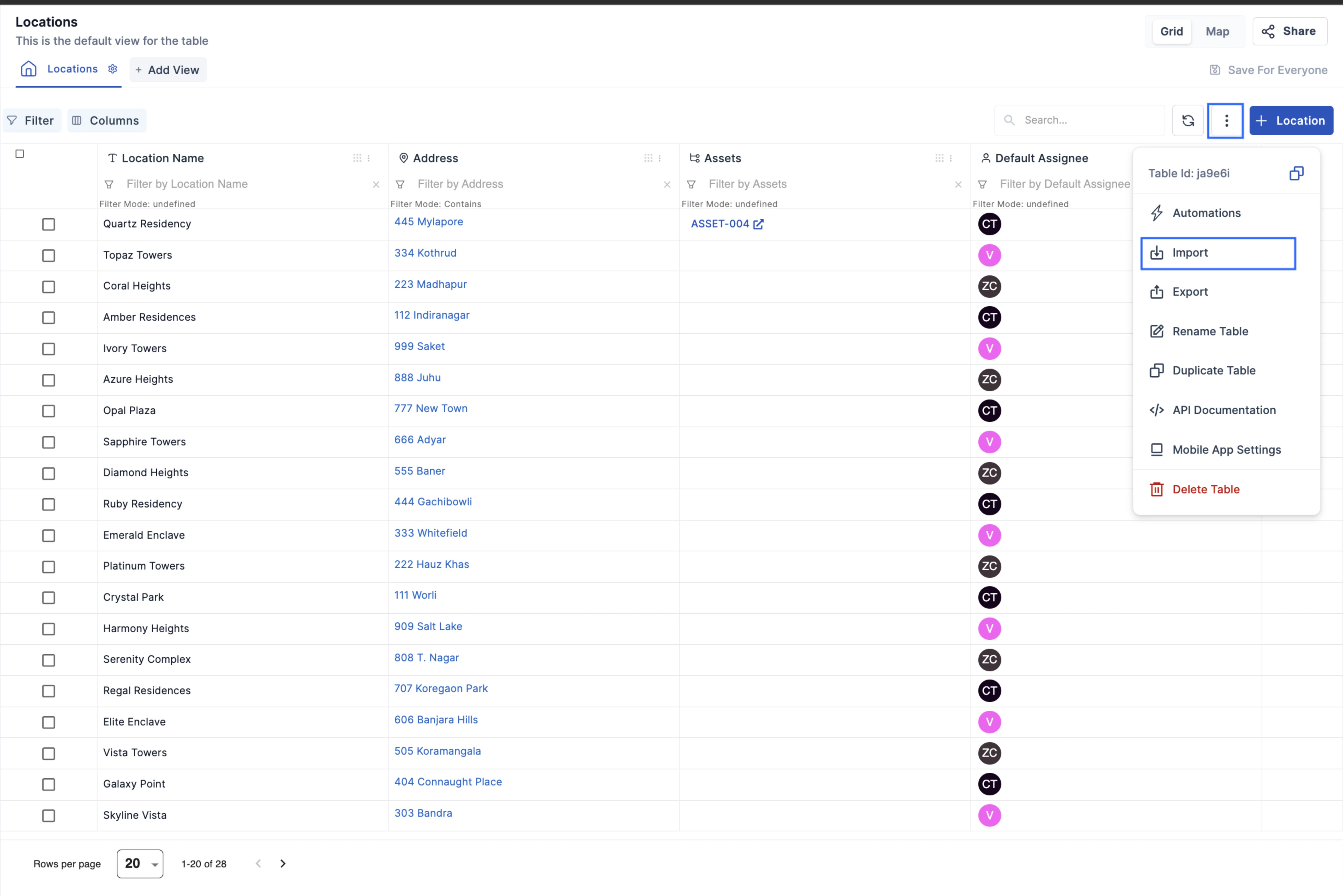Click the Search input field
This screenshot has height=896, width=1343.
tap(1089, 120)
